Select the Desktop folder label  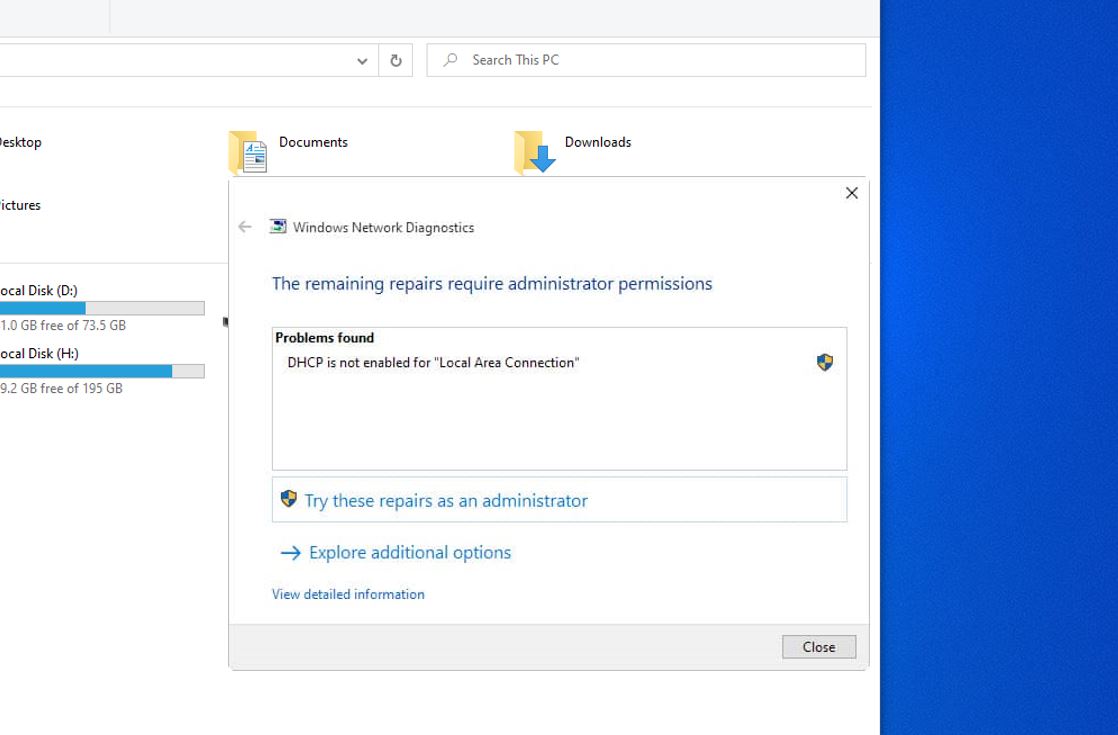pos(20,142)
